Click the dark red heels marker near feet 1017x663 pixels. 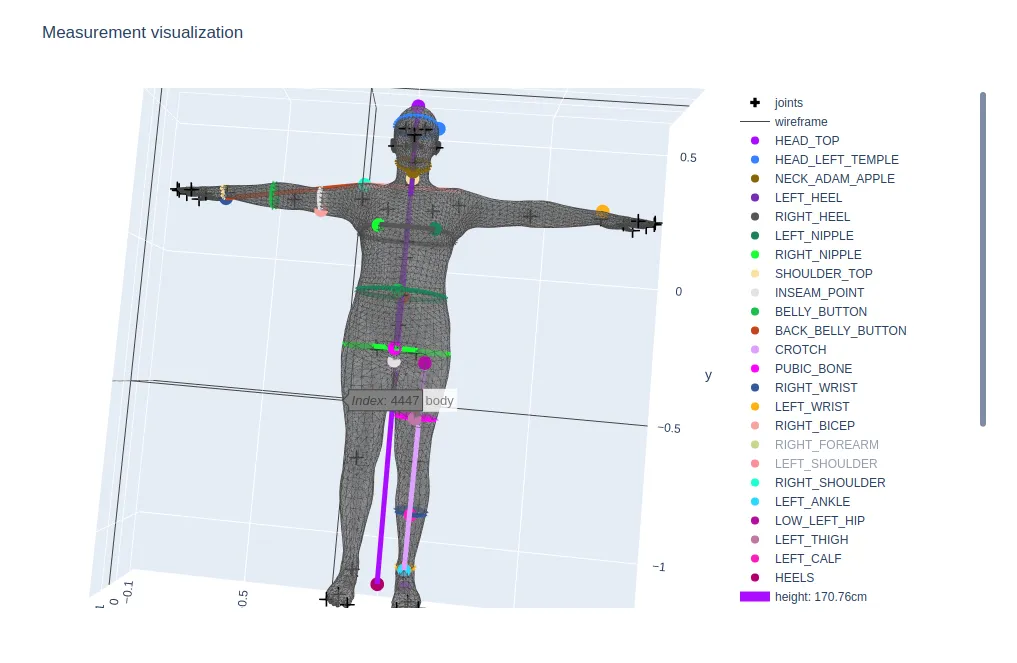[x=377, y=584]
